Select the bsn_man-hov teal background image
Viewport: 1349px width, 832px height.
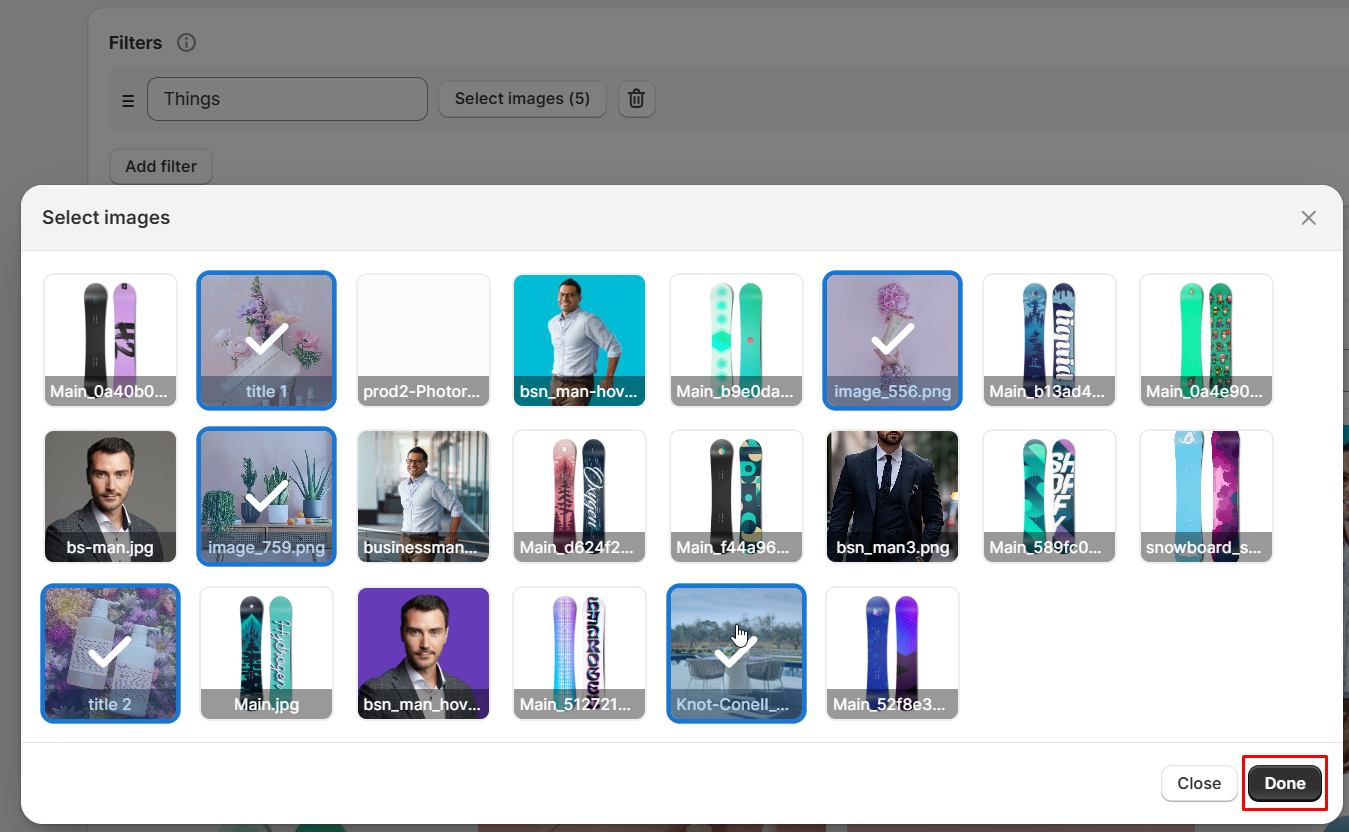click(x=579, y=340)
